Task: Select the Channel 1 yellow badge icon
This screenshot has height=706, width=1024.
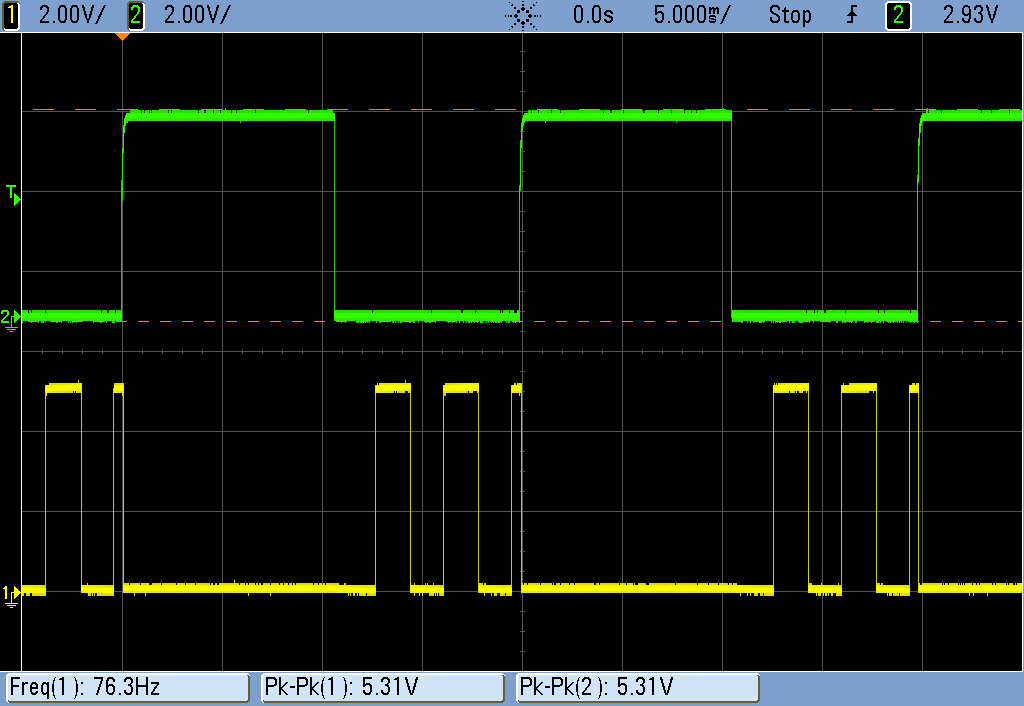Action: (11, 15)
